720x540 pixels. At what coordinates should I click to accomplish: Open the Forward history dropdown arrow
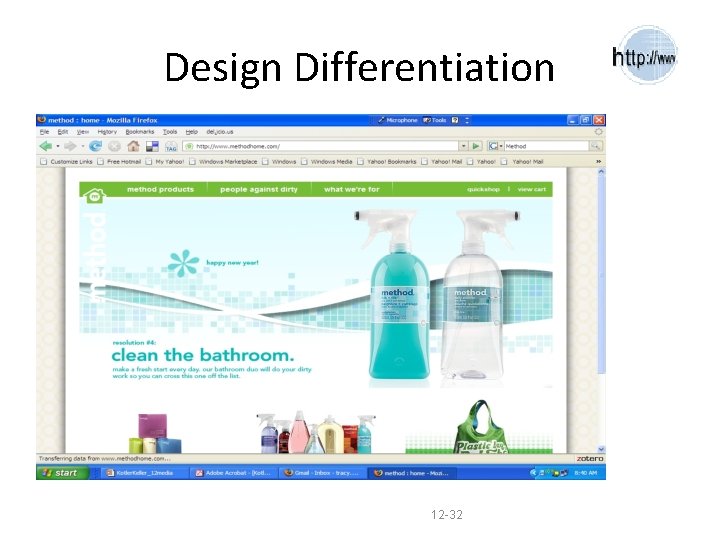tap(83, 146)
